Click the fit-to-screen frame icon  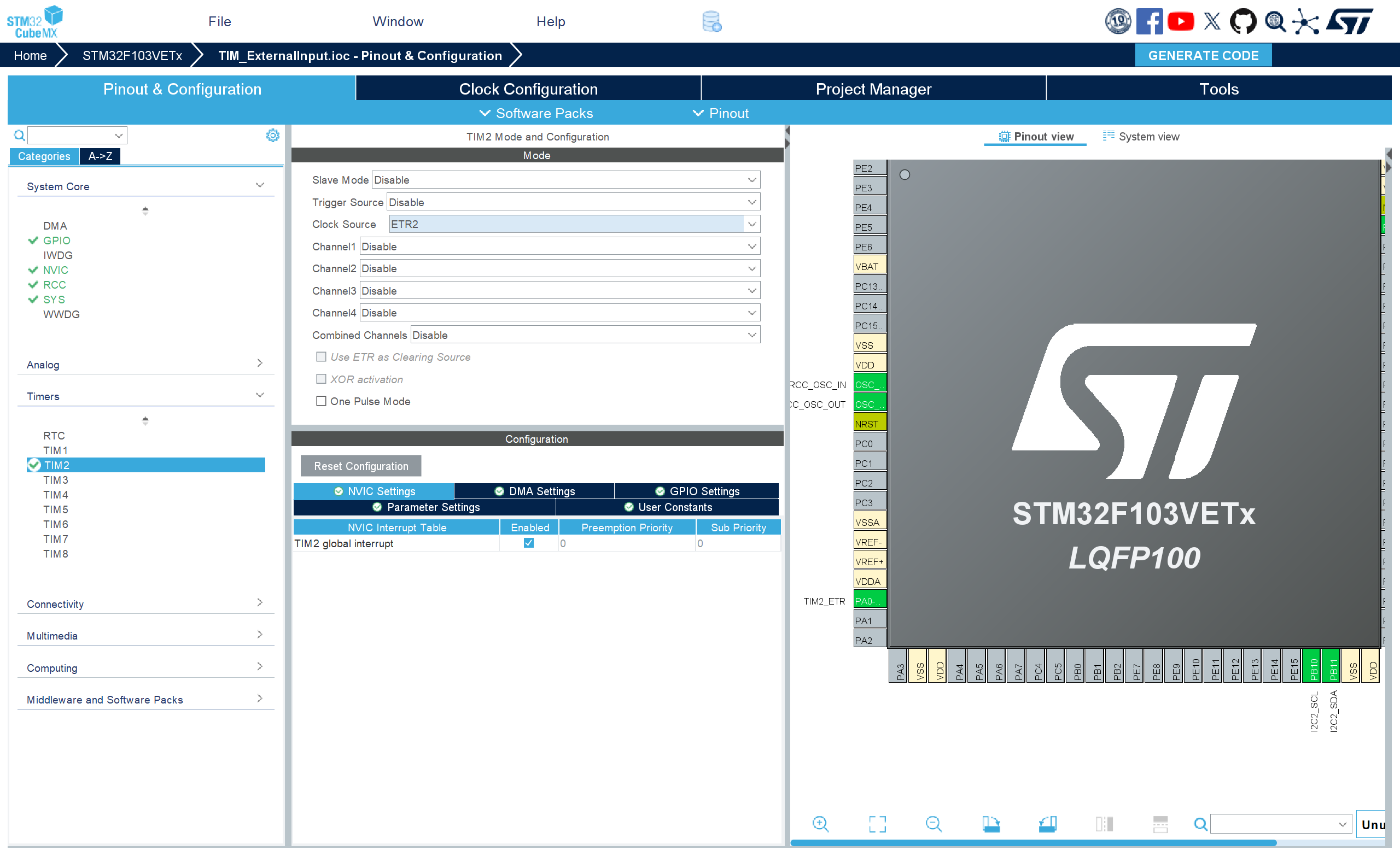pos(877,824)
